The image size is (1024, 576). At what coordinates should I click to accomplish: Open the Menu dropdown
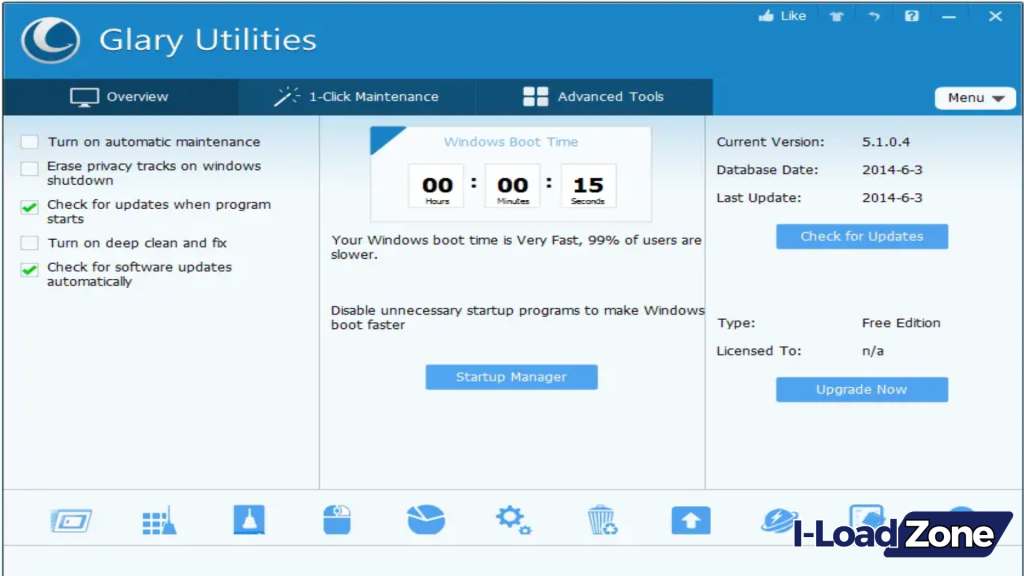[x=974, y=97]
